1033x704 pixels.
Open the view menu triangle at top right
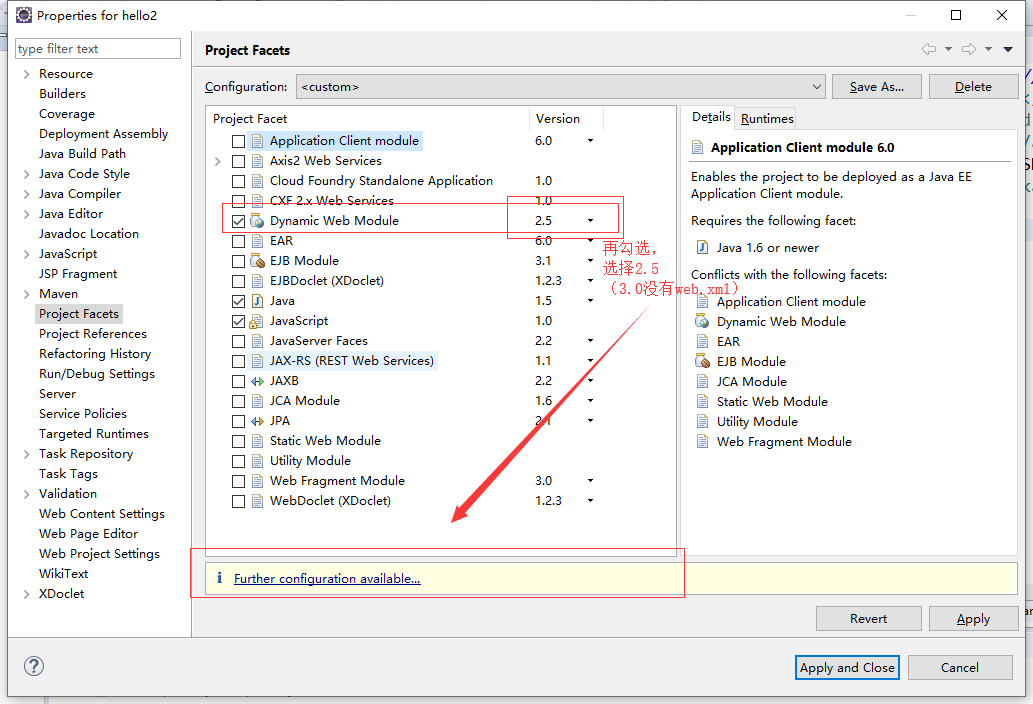pyautogui.click(x=1008, y=49)
